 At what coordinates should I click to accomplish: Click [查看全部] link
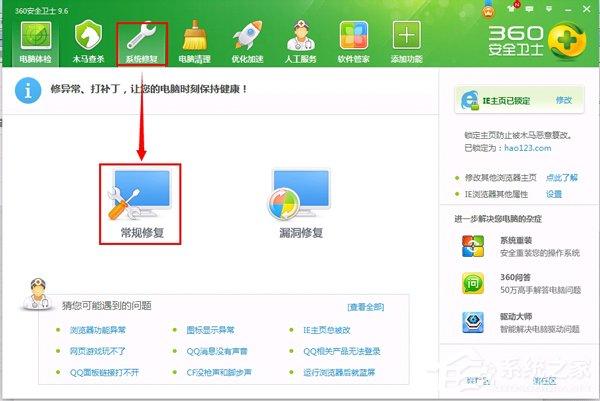click(366, 307)
